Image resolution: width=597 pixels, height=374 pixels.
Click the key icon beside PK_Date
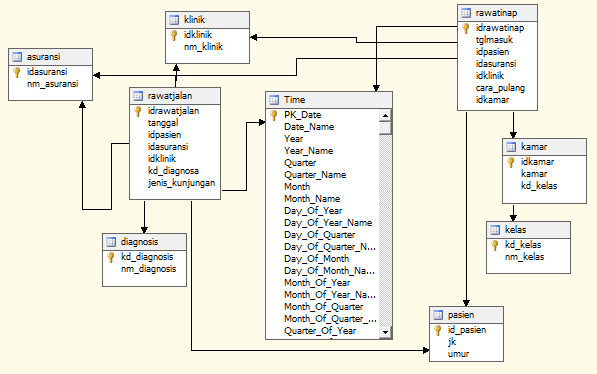(274, 115)
